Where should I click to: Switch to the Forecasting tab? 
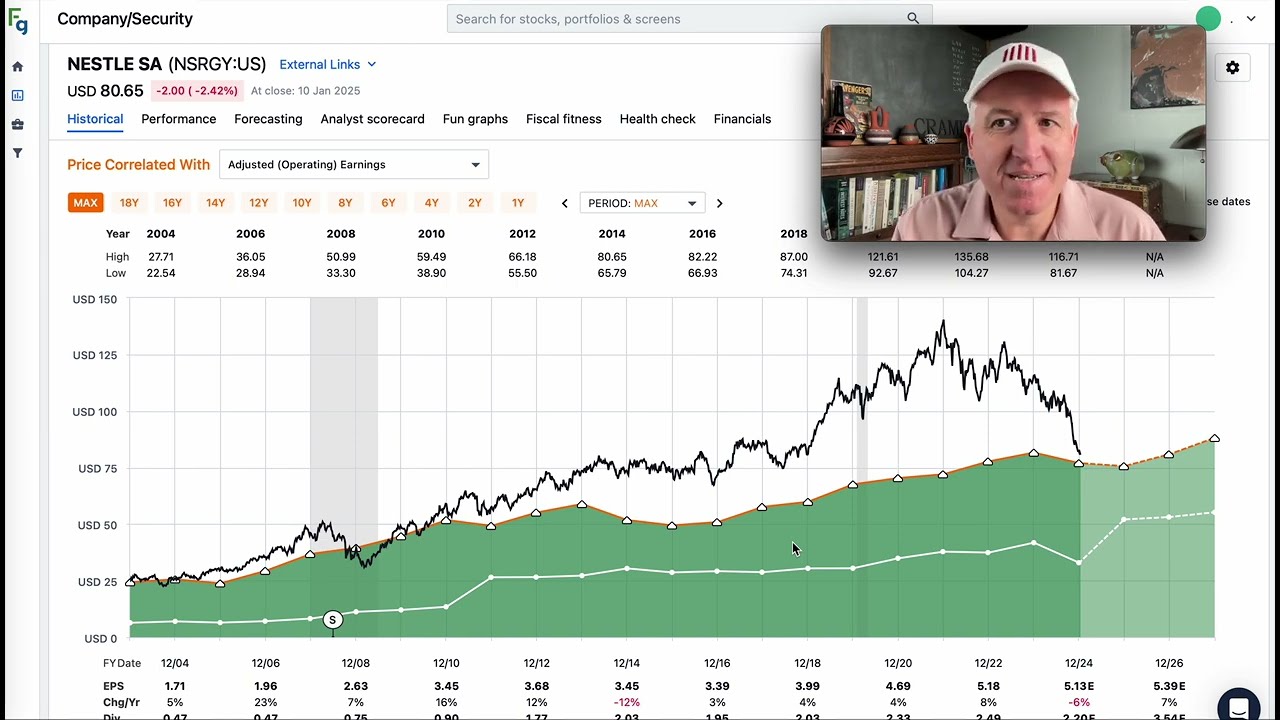pyautogui.click(x=268, y=119)
